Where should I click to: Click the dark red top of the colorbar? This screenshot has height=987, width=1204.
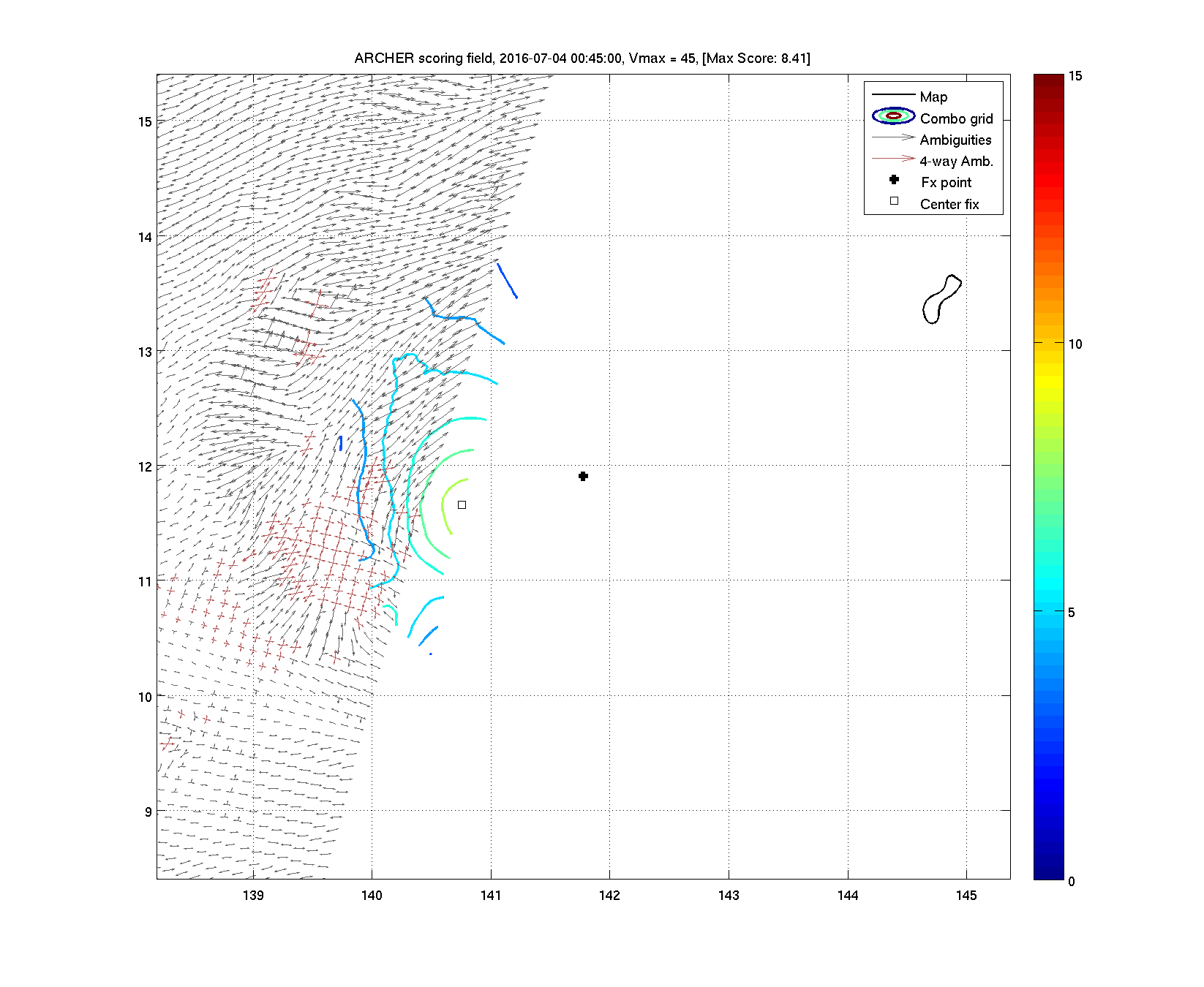[1048, 82]
